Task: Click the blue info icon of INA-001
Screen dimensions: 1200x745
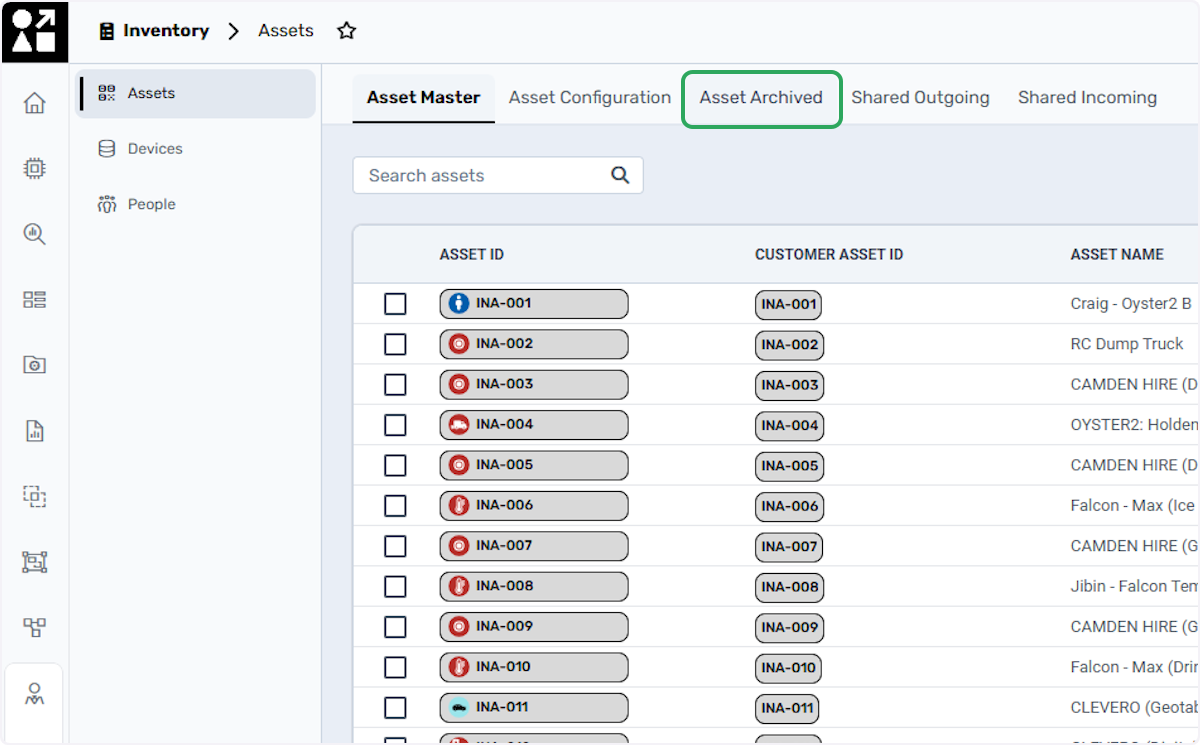Action: pos(459,303)
